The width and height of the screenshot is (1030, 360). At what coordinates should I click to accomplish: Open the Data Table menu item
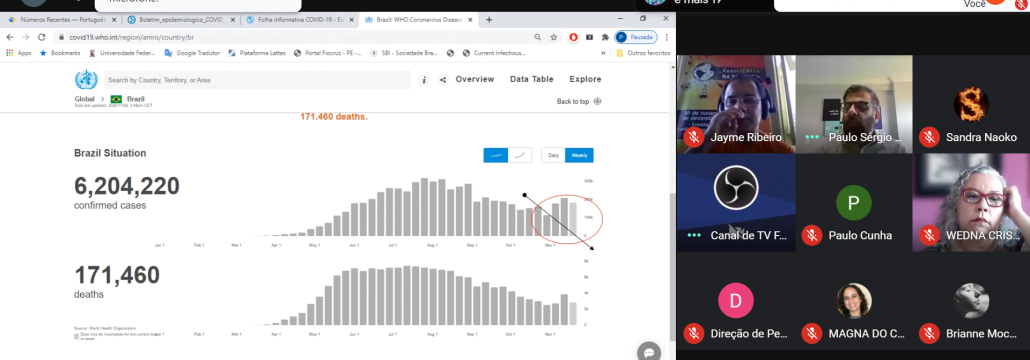tap(531, 79)
